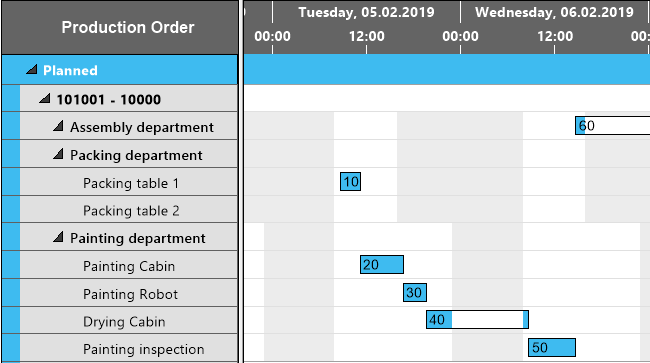The image size is (650, 363).
Task: Collapse the Assembly department node
Action: (x=58, y=126)
